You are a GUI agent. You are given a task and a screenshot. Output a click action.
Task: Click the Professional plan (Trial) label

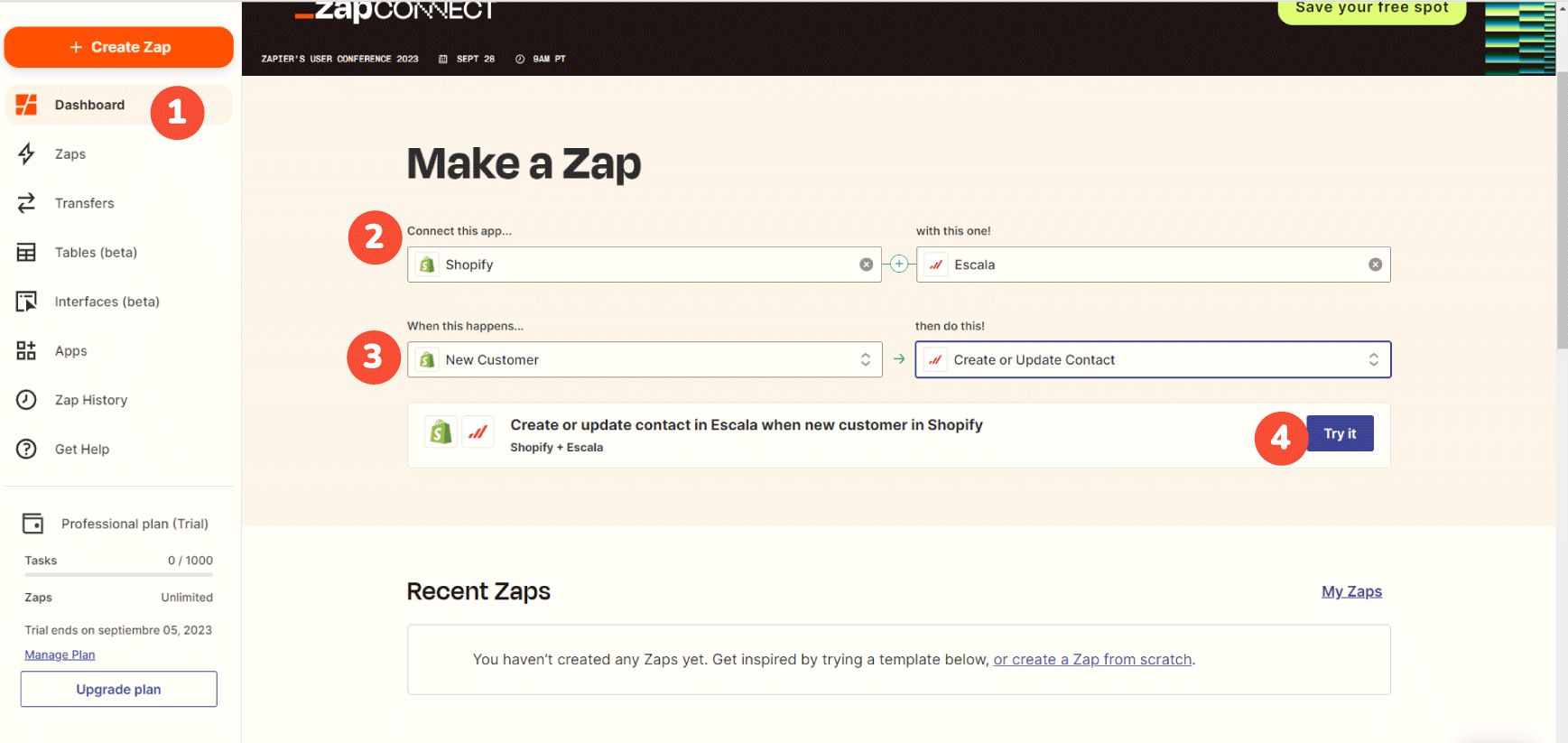135,524
